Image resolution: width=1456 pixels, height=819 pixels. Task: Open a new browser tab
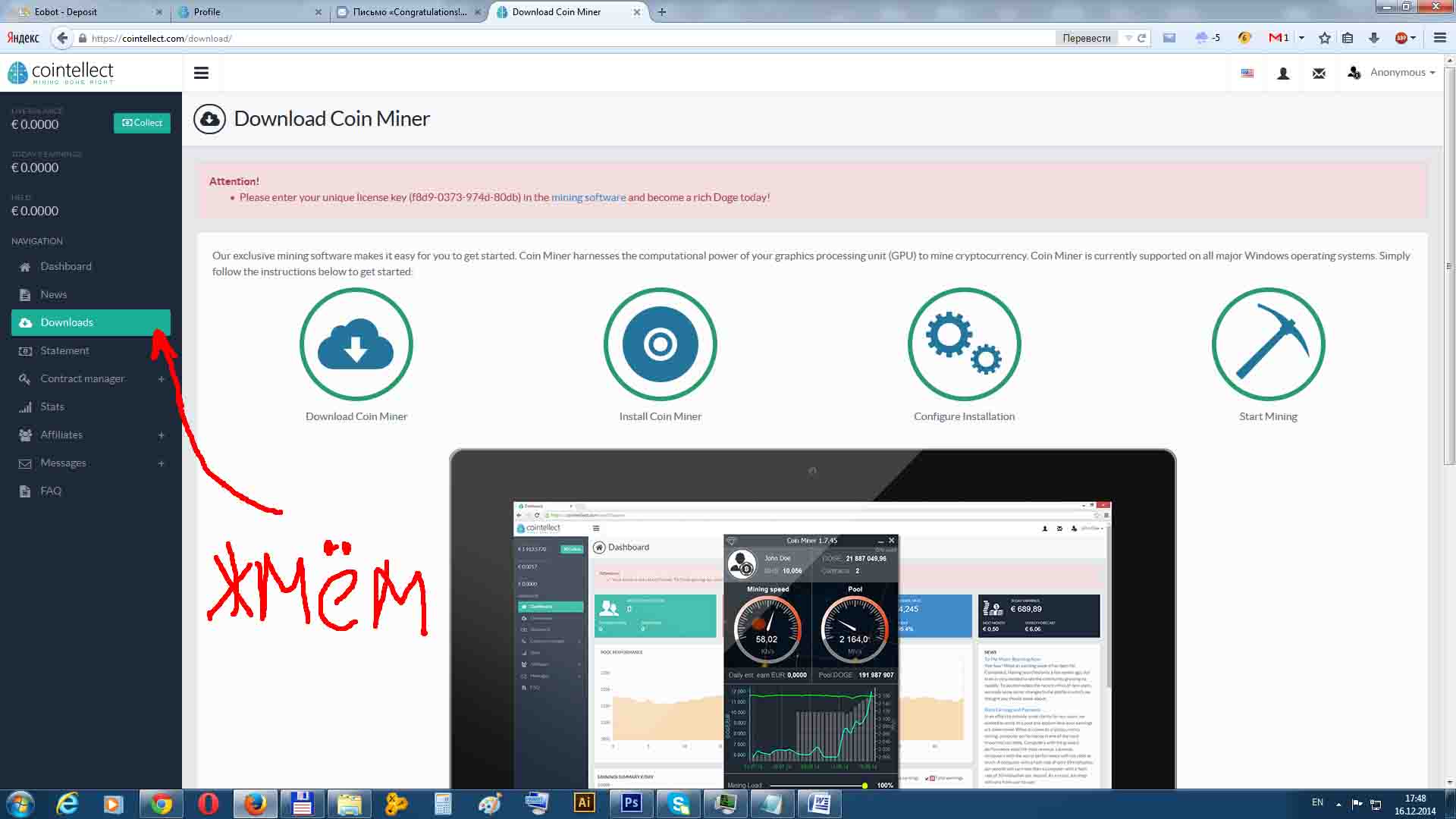coord(662,12)
